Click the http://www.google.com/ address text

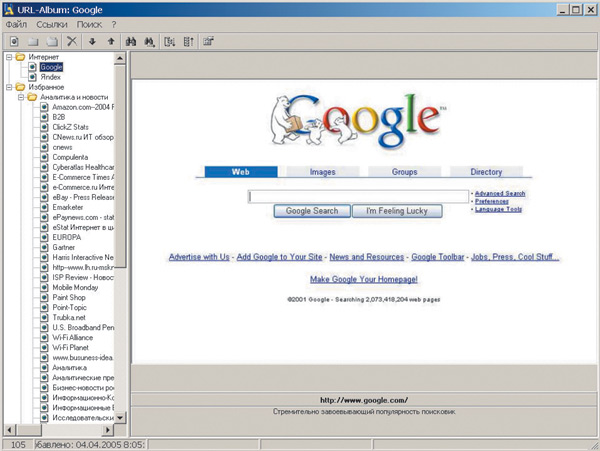click(364, 400)
